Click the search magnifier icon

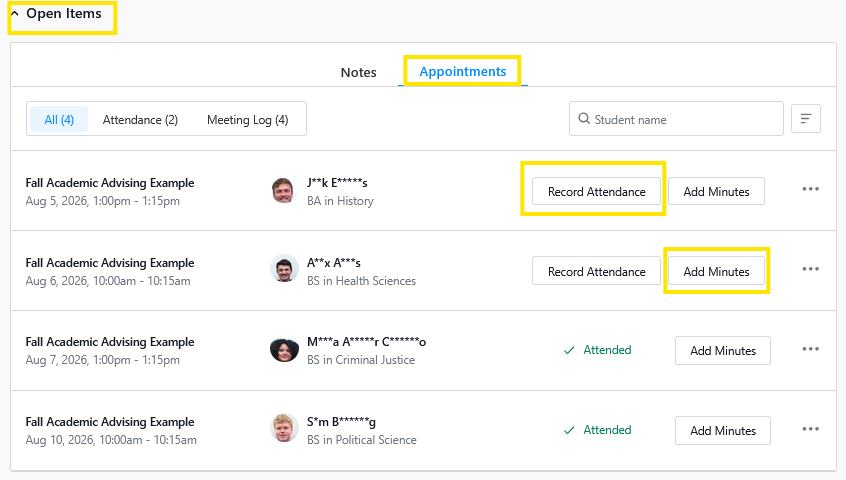(584, 118)
